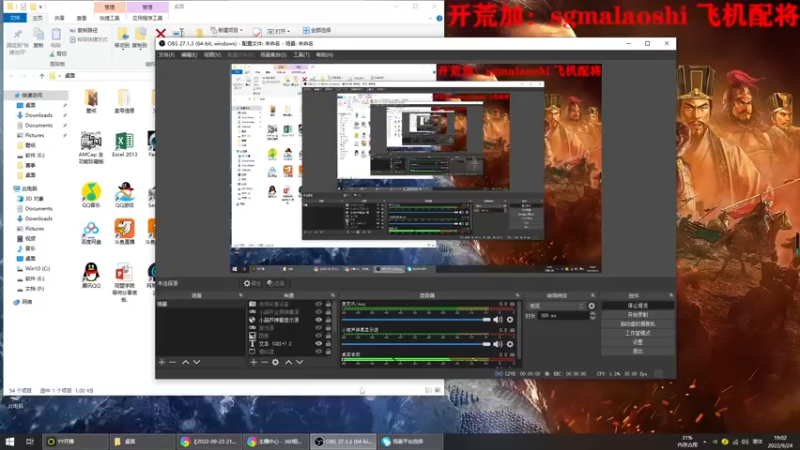
Task: Collapse the Explorer ribbon using the chevron
Action: pos(430,18)
